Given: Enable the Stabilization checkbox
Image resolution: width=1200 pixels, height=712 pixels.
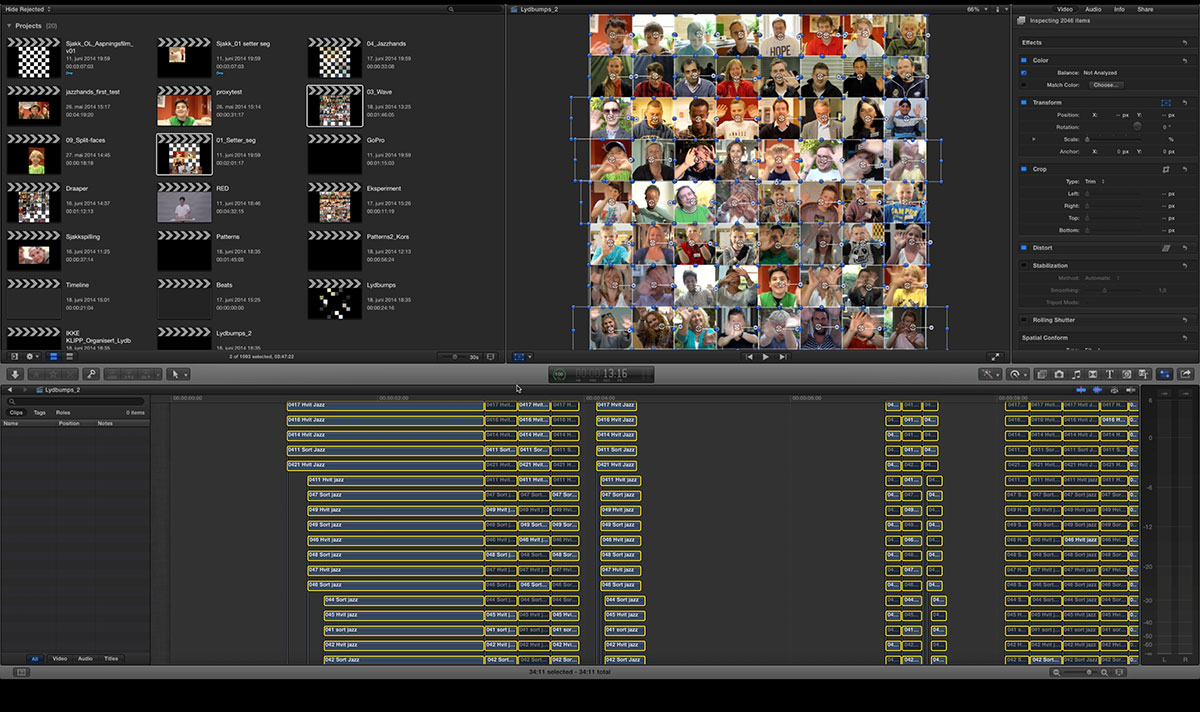Looking at the screenshot, I should click(x=1024, y=265).
